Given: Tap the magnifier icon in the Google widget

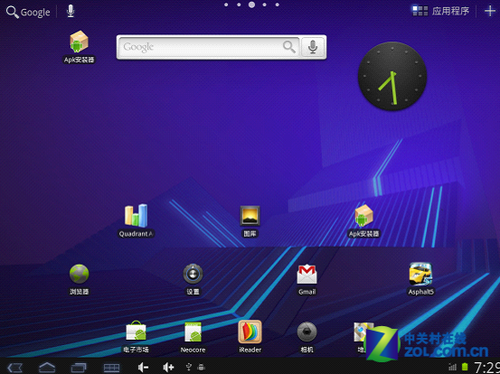Looking at the screenshot, I should point(289,47).
